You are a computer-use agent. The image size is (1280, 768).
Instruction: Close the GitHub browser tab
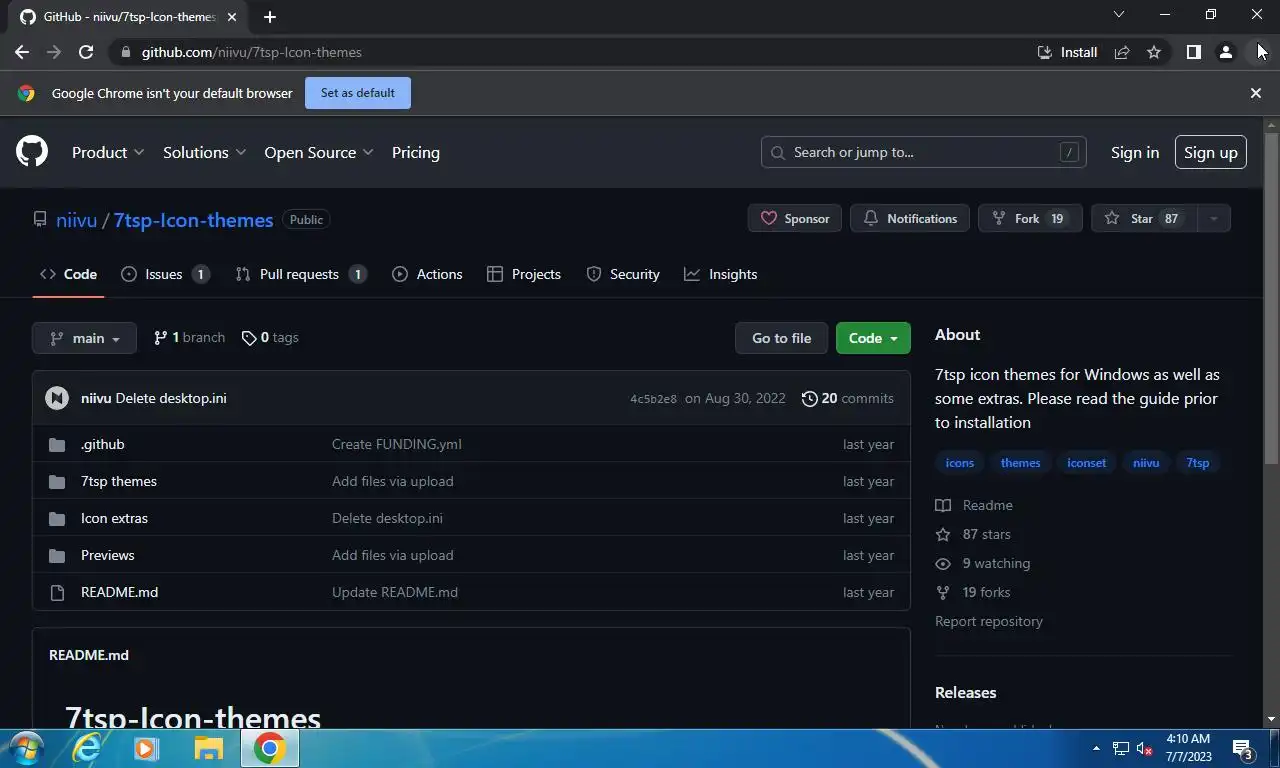pyautogui.click(x=231, y=17)
